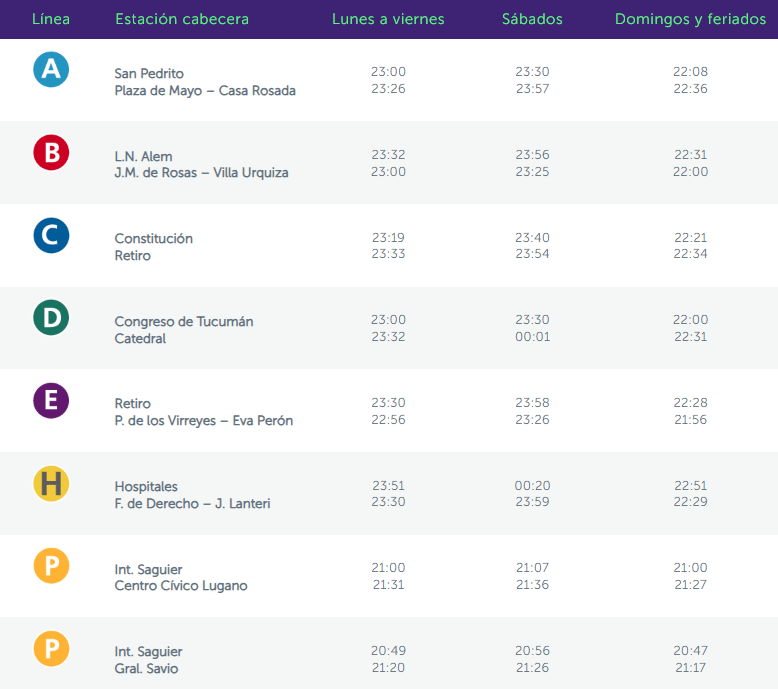Select the "Estación cabecera" column header
The width and height of the screenshot is (778, 689).
(x=182, y=19)
